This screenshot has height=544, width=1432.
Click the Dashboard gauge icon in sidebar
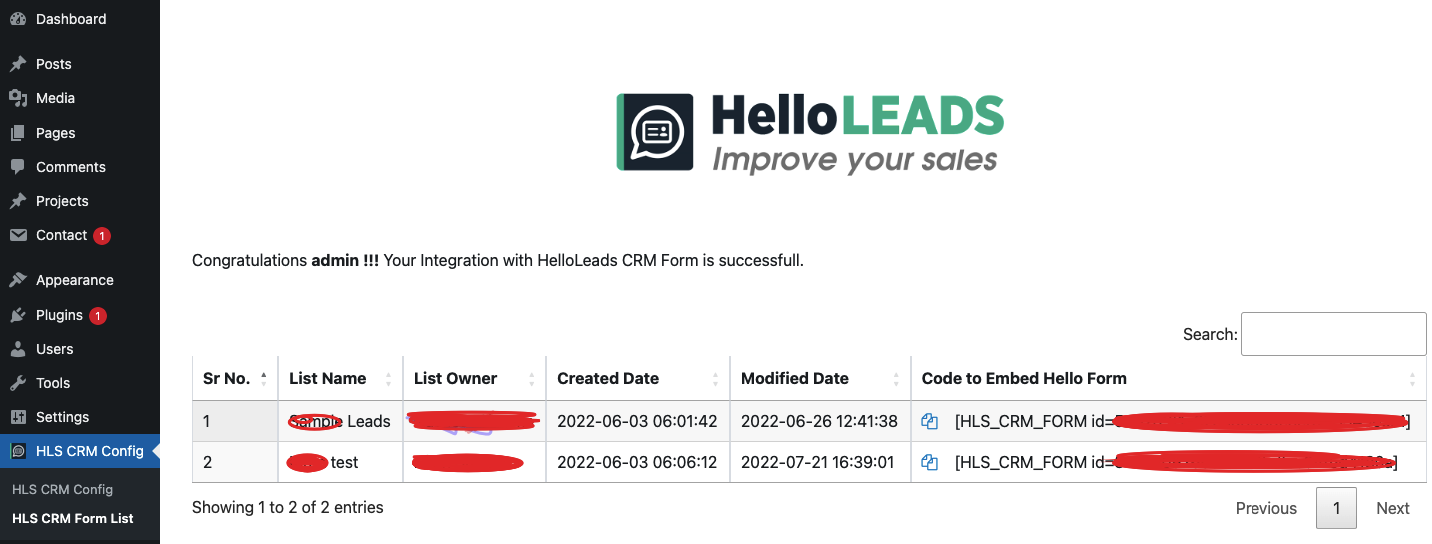coord(18,19)
